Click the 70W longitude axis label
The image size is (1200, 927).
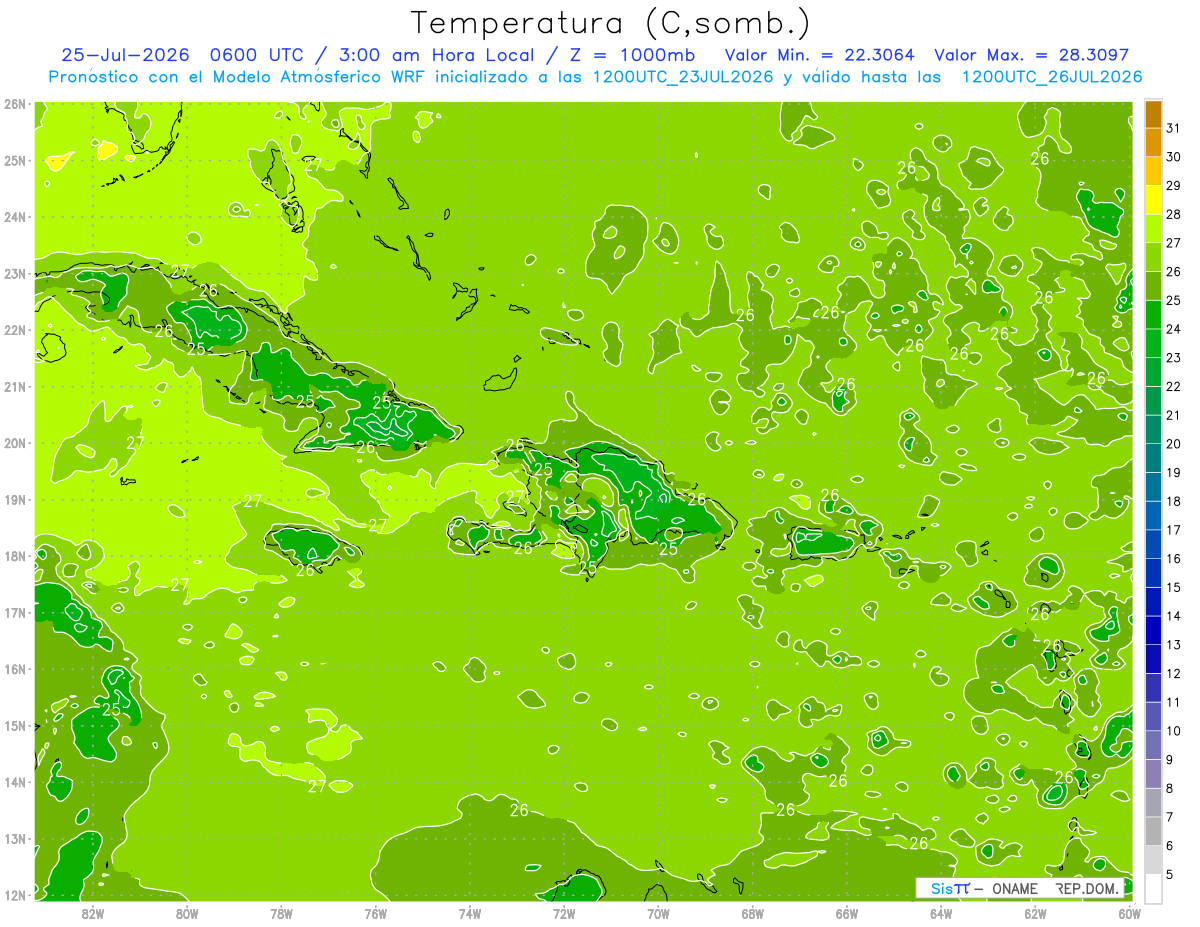[x=658, y=913]
